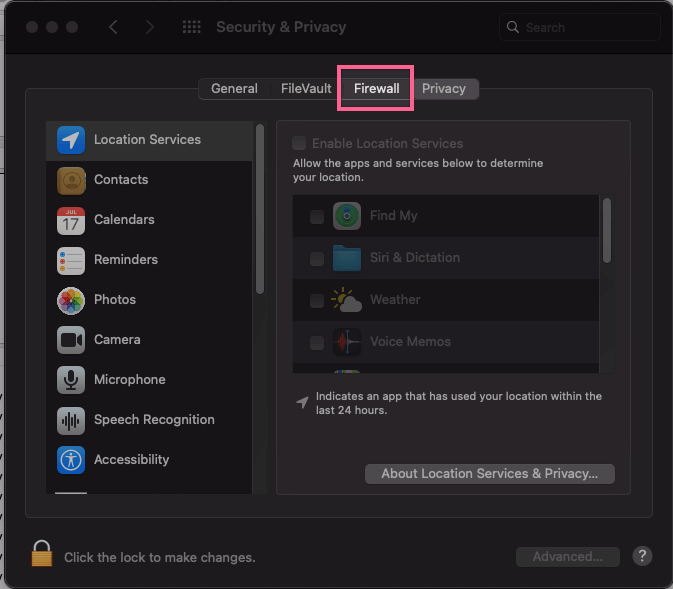This screenshot has width=673, height=589.
Task: Toggle the Enable Location Services checkbox
Action: tap(299, 143)
